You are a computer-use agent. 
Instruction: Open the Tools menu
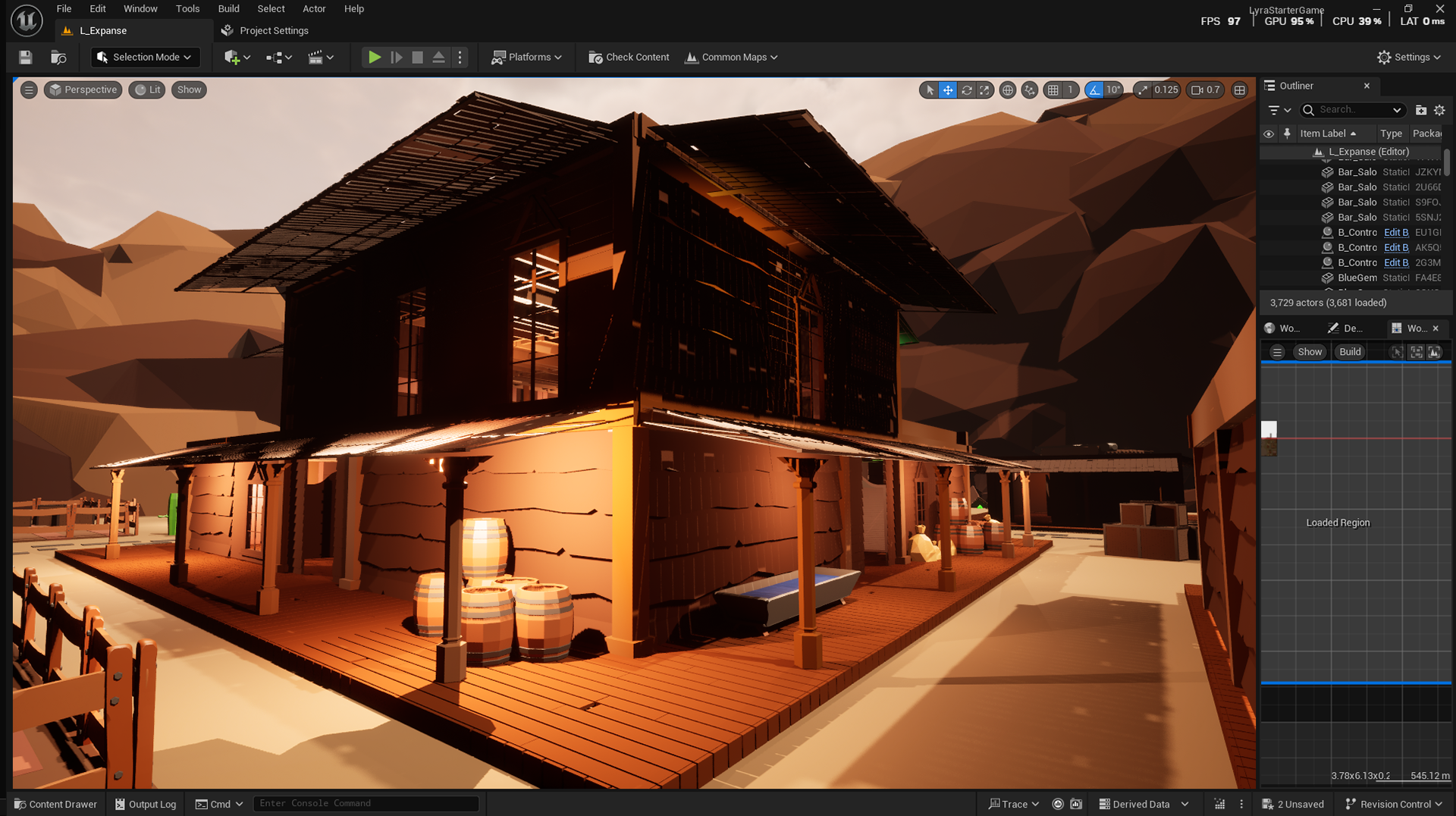pos(188,9)
